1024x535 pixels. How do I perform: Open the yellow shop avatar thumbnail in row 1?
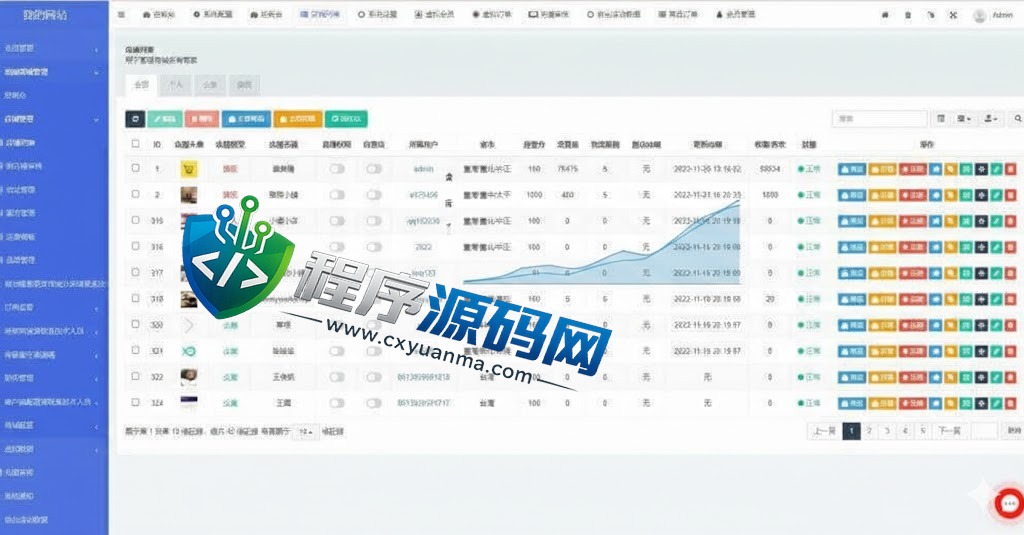coord(189,170)
